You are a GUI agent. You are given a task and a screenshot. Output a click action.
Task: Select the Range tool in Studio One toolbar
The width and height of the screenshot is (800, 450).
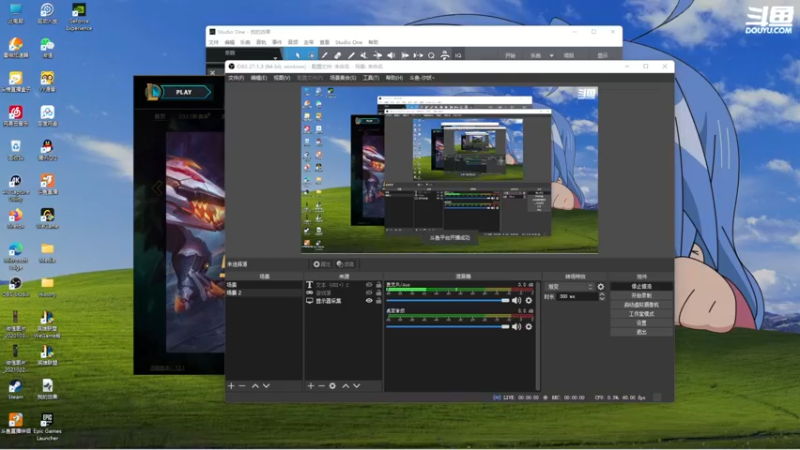[x=311, y=55]
